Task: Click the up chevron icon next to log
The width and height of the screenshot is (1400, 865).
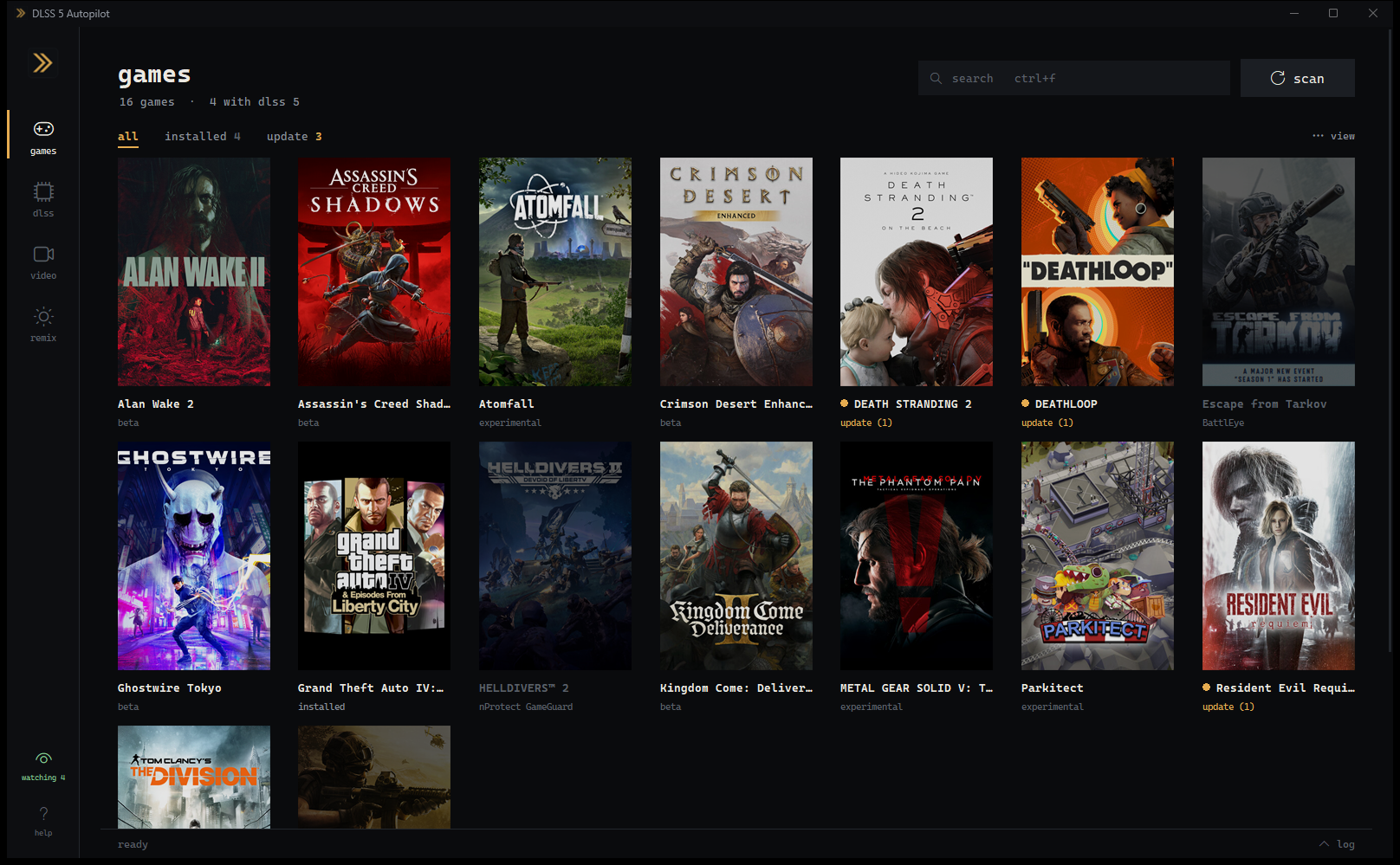Action: click(x=1324, y=843)
